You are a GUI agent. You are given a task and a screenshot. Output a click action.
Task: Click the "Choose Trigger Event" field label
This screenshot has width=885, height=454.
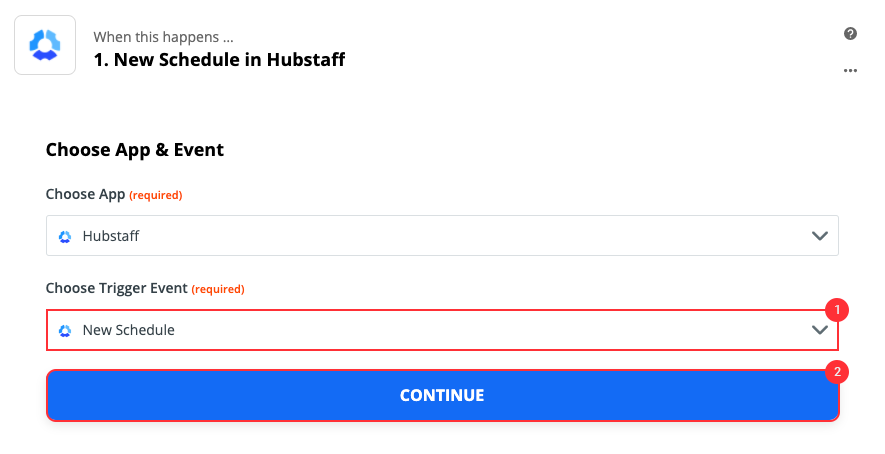pos(116,288)
